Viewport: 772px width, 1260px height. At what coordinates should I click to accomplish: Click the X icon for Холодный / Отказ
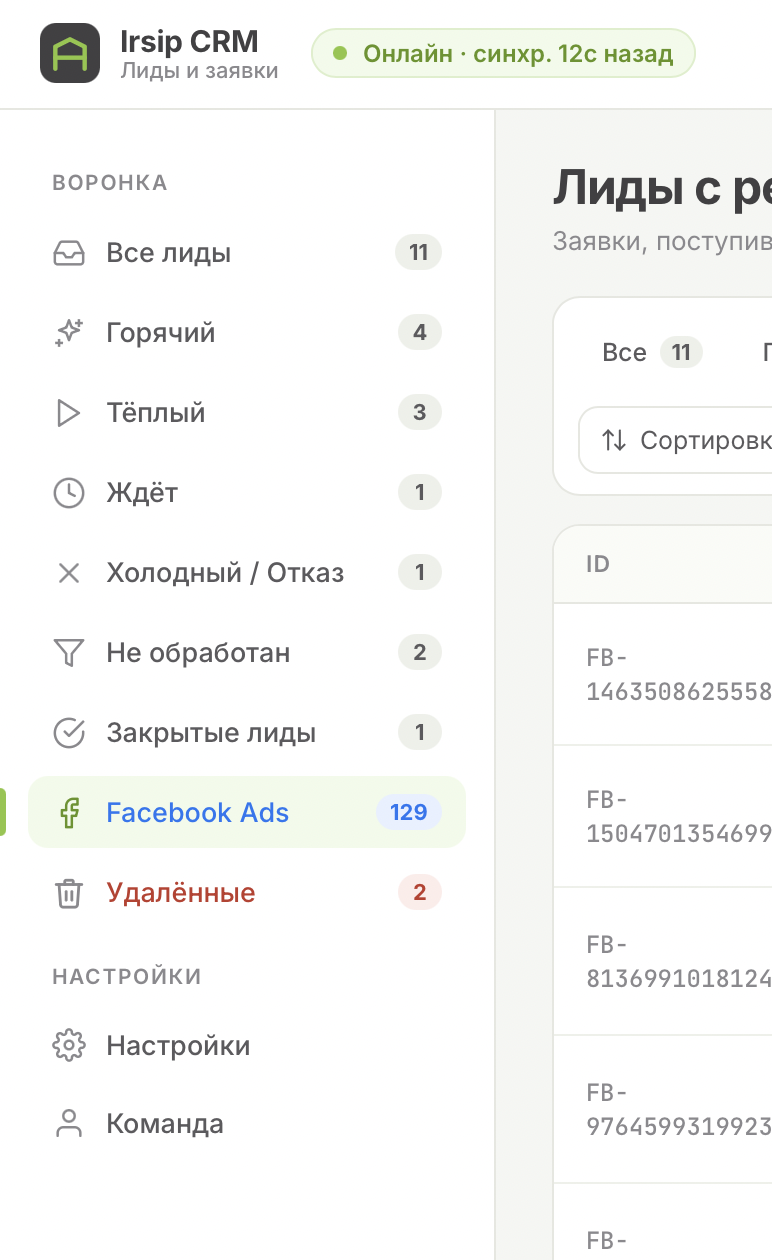click(68, 573)
